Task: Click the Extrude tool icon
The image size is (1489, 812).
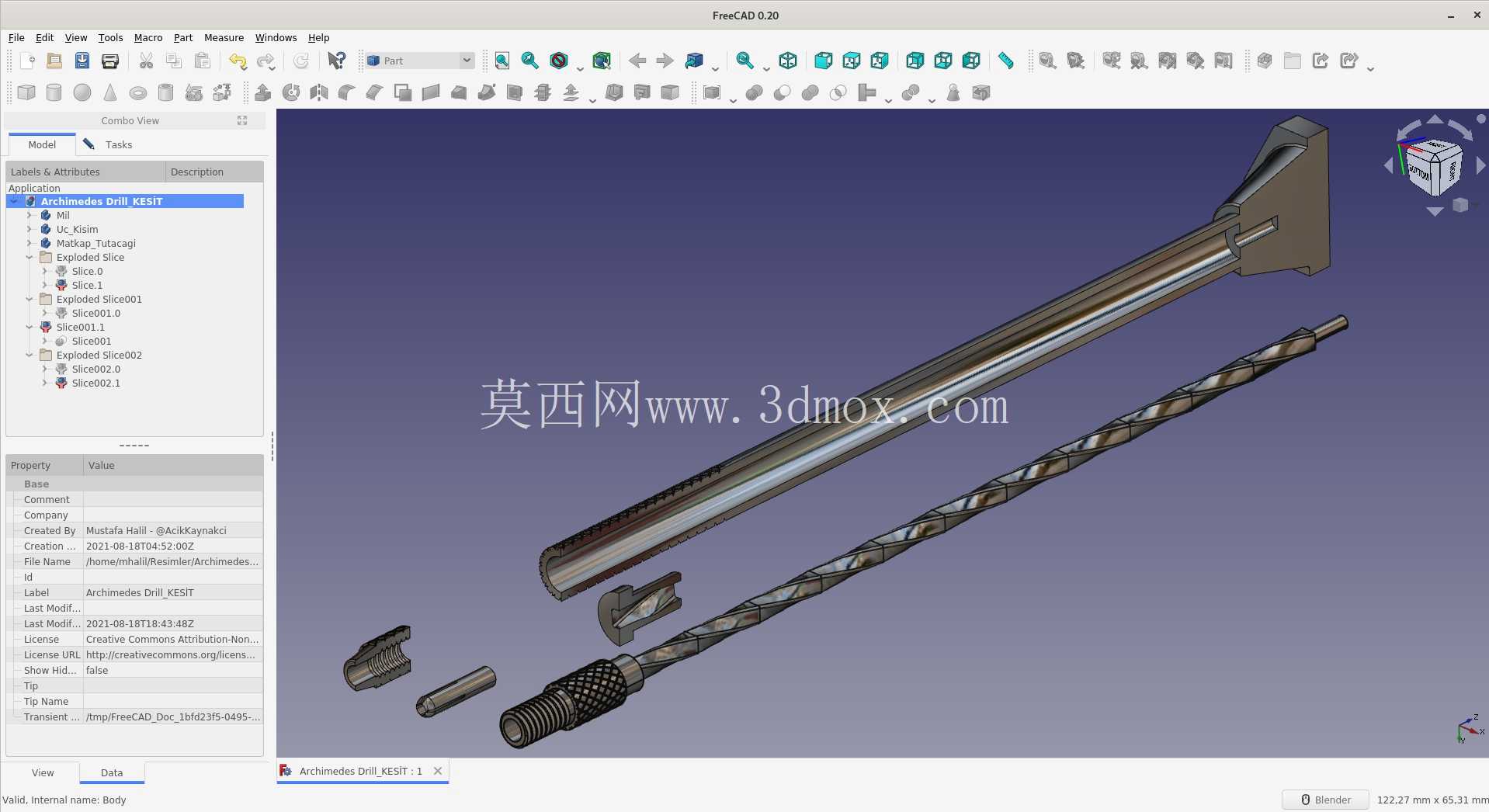Action: pos(263,93)
